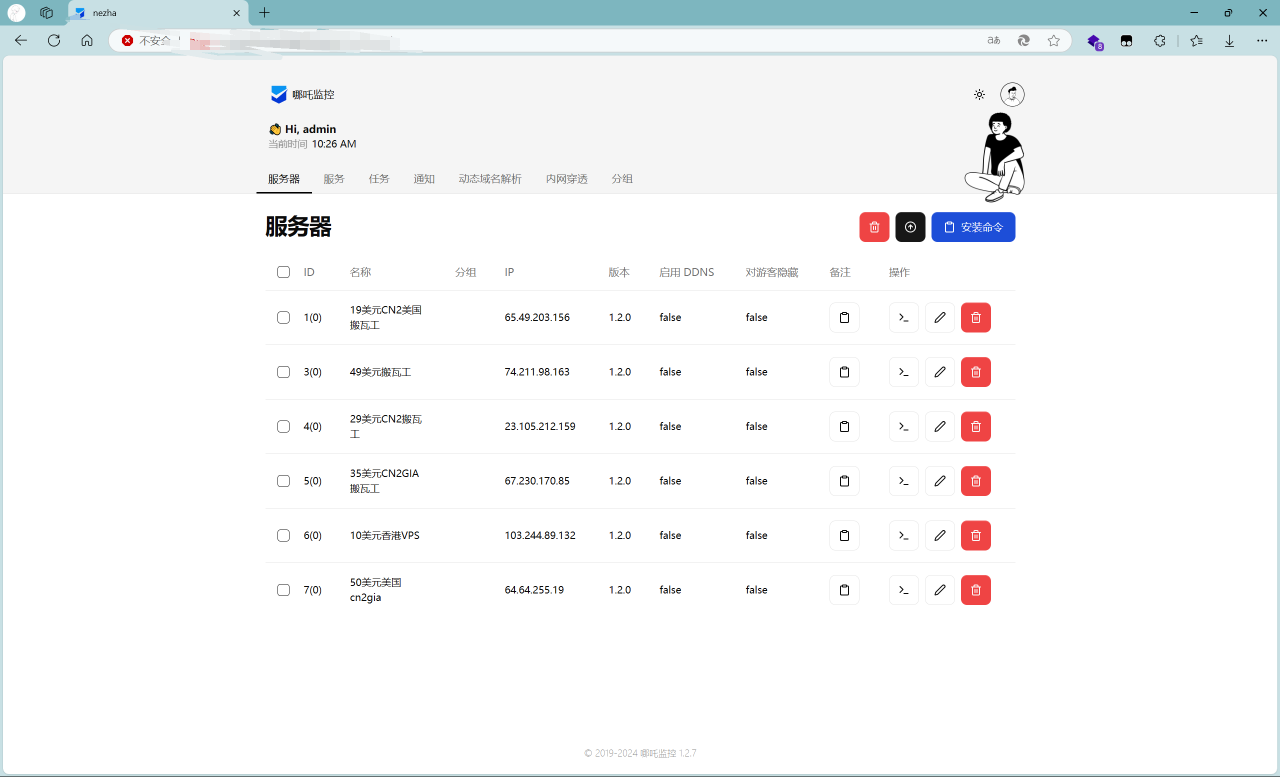This screenshot has height=777, width=1280.
Task: Click the 哪吒监控 logo link
Action: (302, 94)
